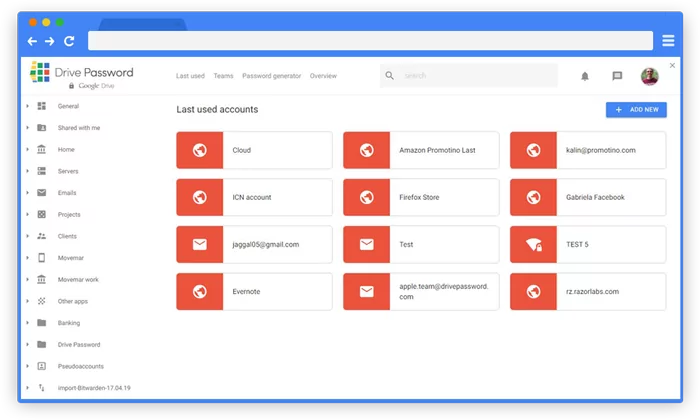Click the Emails envelope icon in sidebar

(42, 192)
